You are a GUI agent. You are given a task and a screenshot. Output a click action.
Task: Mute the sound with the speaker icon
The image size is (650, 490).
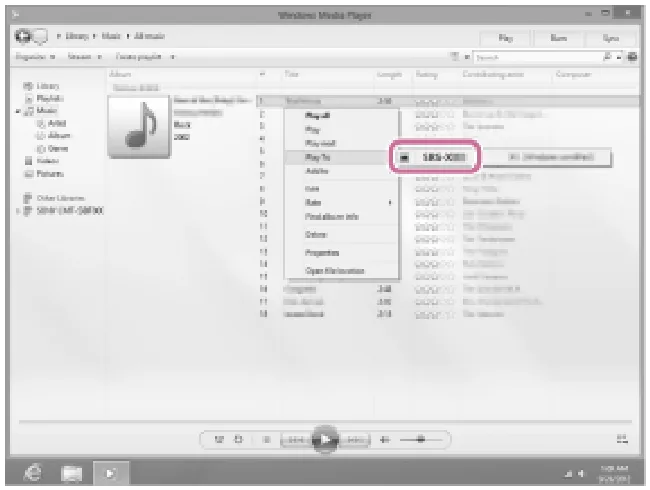[385, 439]
